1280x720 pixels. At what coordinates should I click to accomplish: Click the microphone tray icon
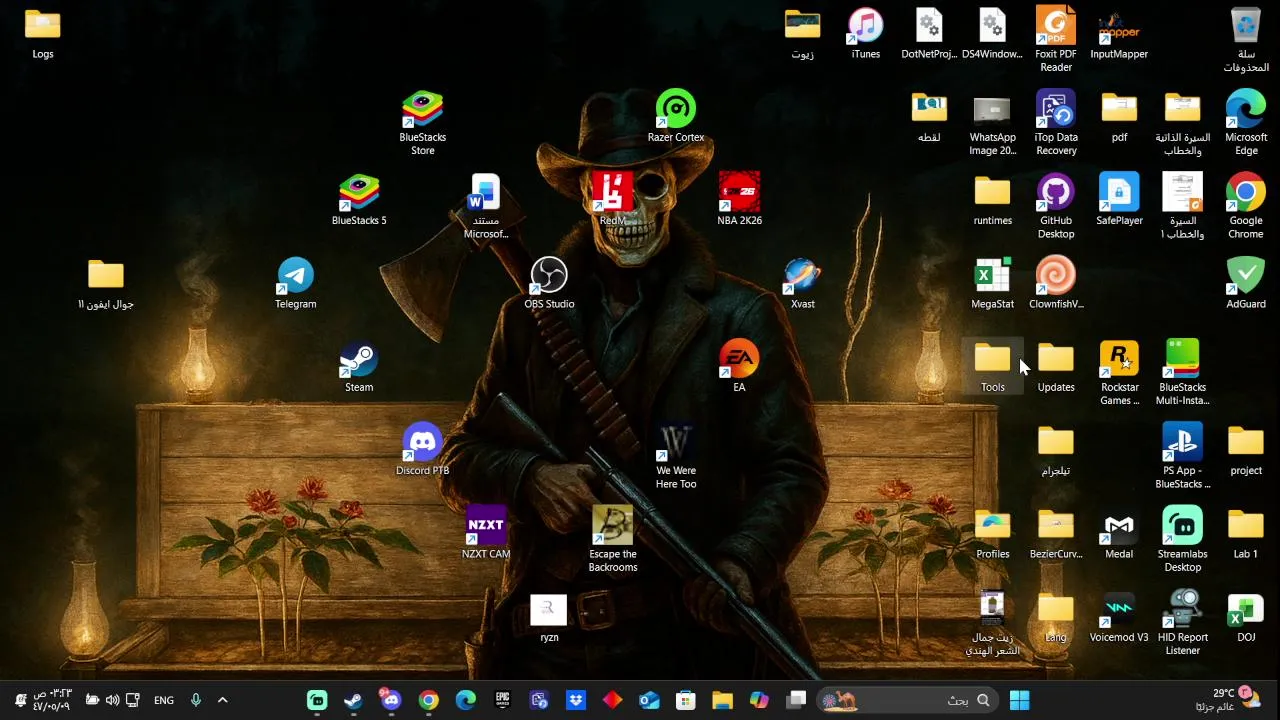click(x=196, y=700)
